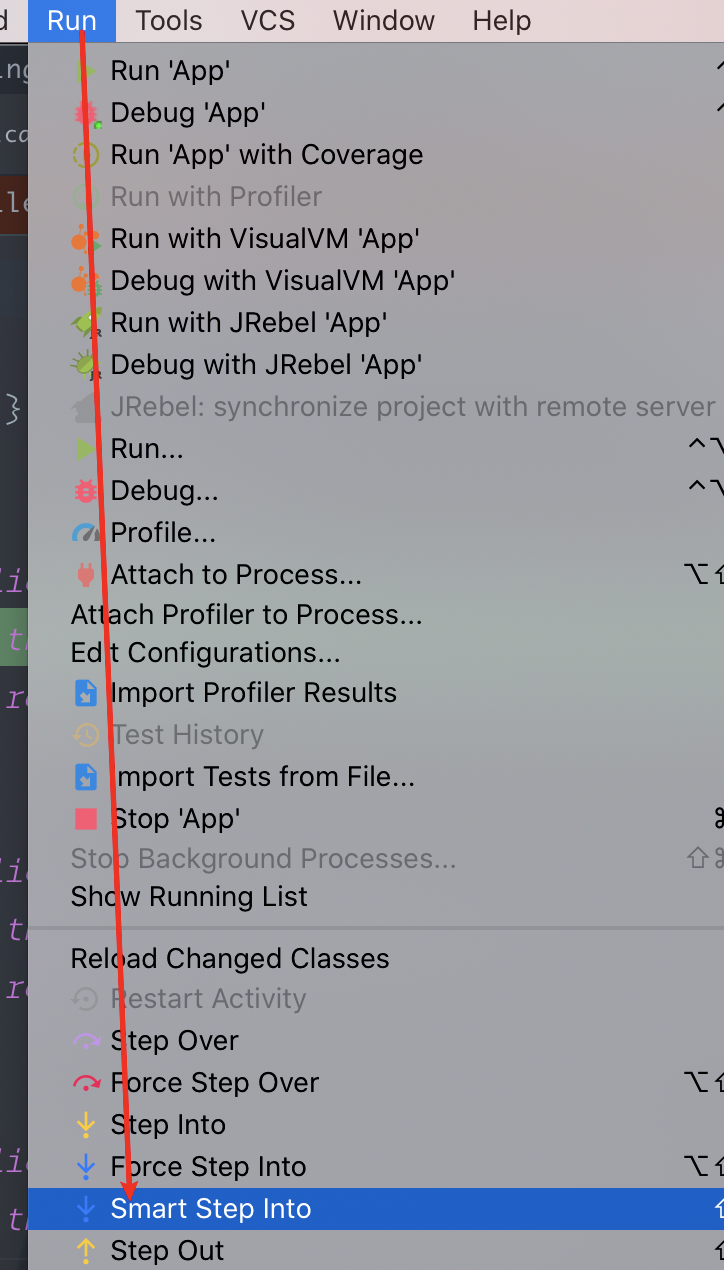
Task: Click the coverage icon beside Run 'App' with Coverage
Action: click(86, 155)
